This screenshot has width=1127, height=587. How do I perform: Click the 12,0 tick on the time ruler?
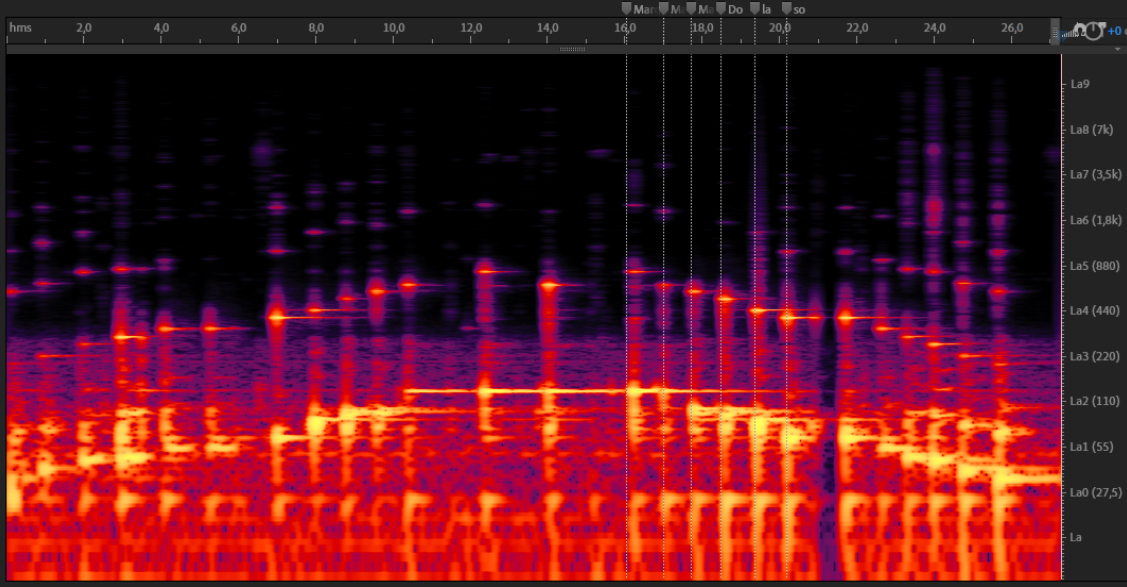471,28
